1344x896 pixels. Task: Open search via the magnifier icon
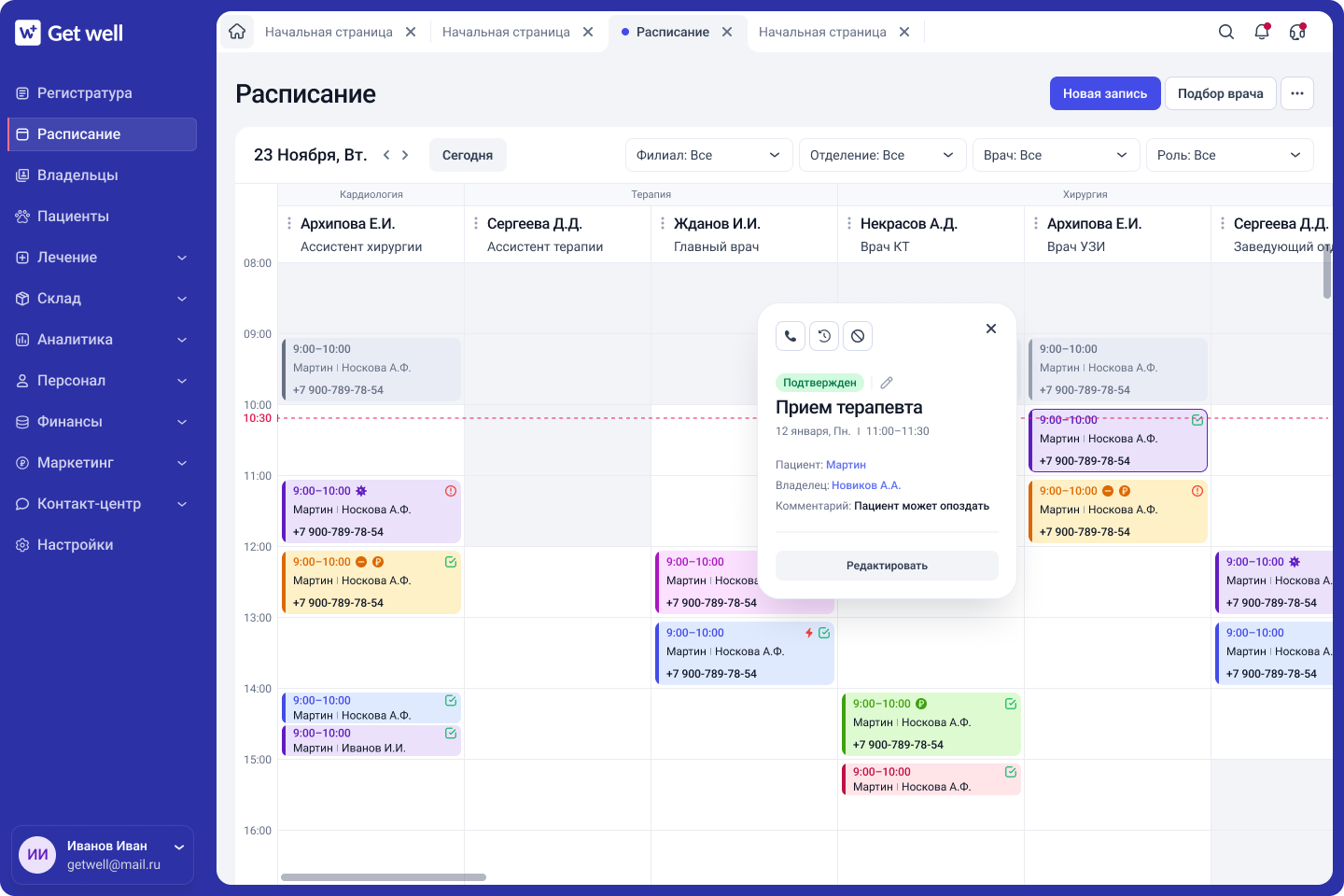pos(1226,32)
